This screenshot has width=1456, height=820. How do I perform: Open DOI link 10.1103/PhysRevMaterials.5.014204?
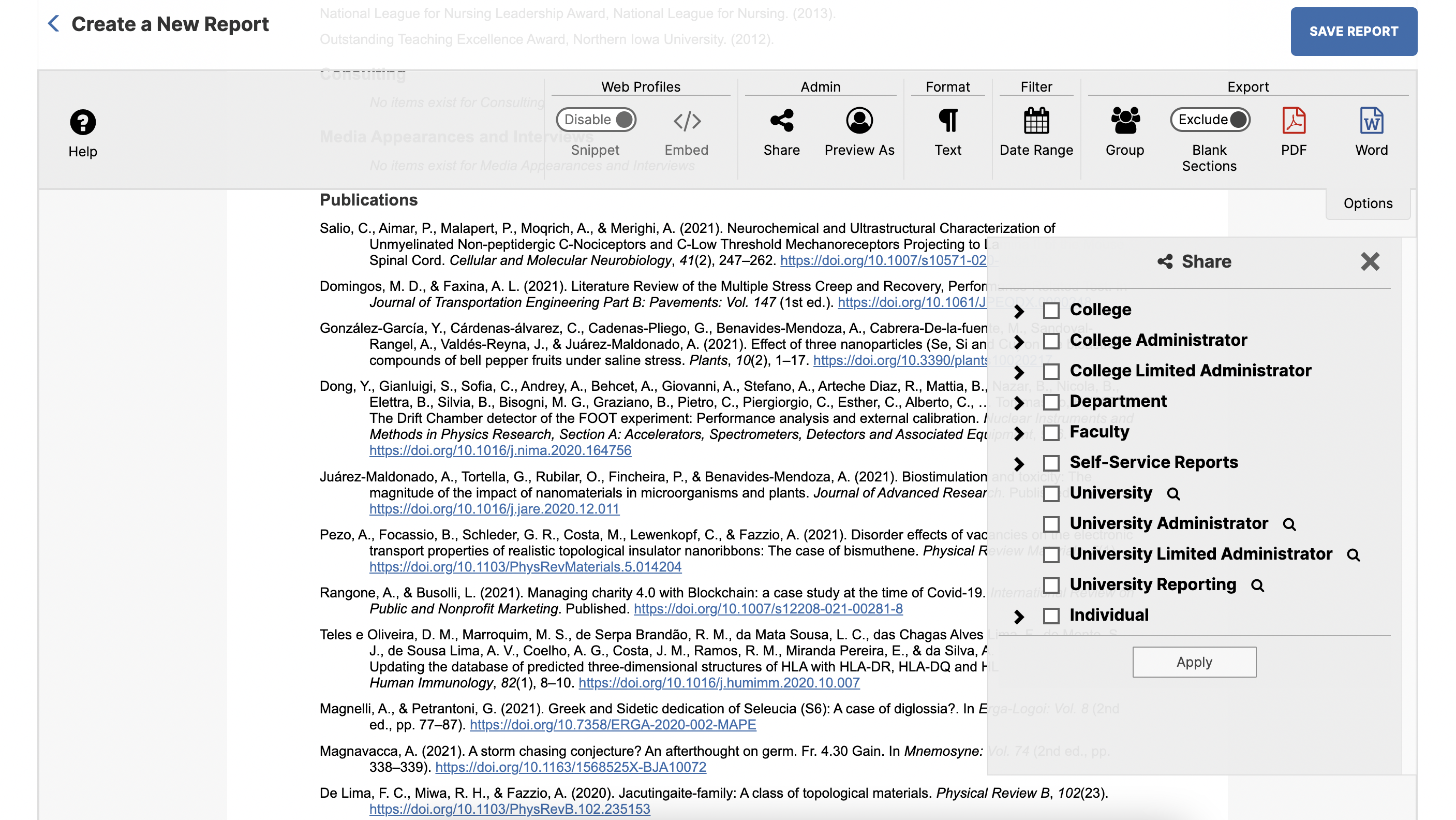[525, 567]
